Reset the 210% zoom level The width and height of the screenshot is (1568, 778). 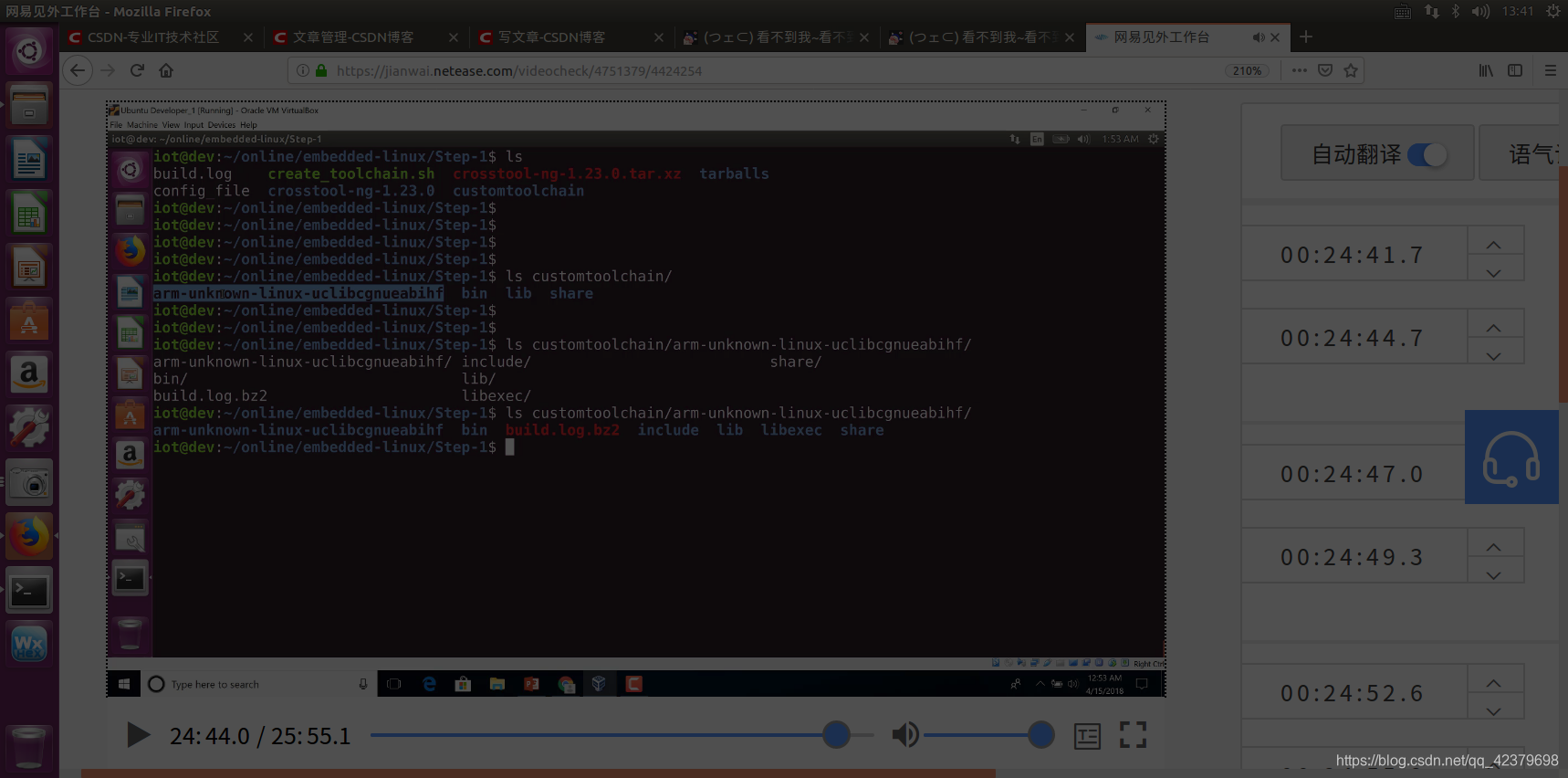(x=1247, y=70)
